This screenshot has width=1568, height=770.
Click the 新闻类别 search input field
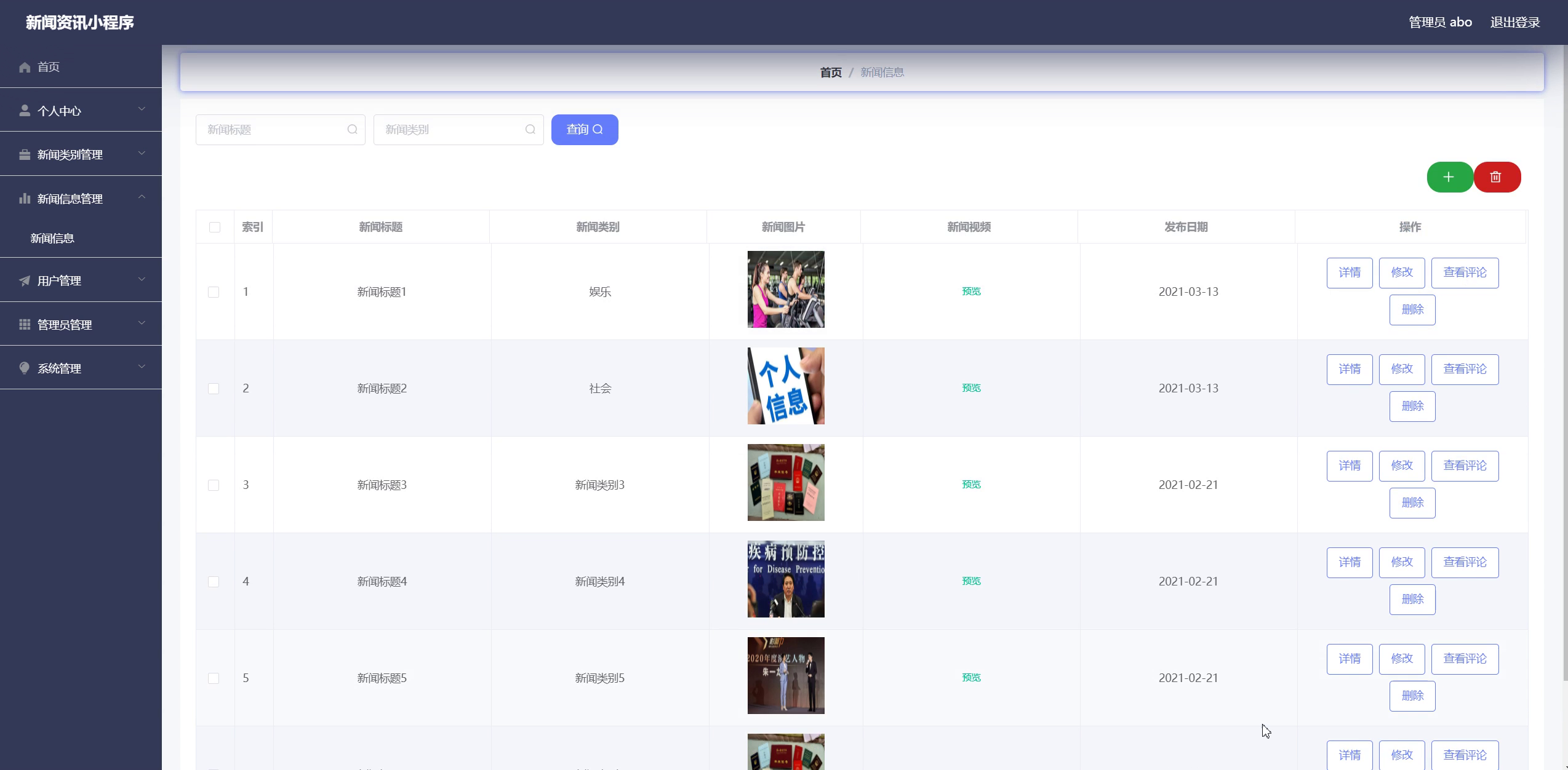click(x=458, y=130)
